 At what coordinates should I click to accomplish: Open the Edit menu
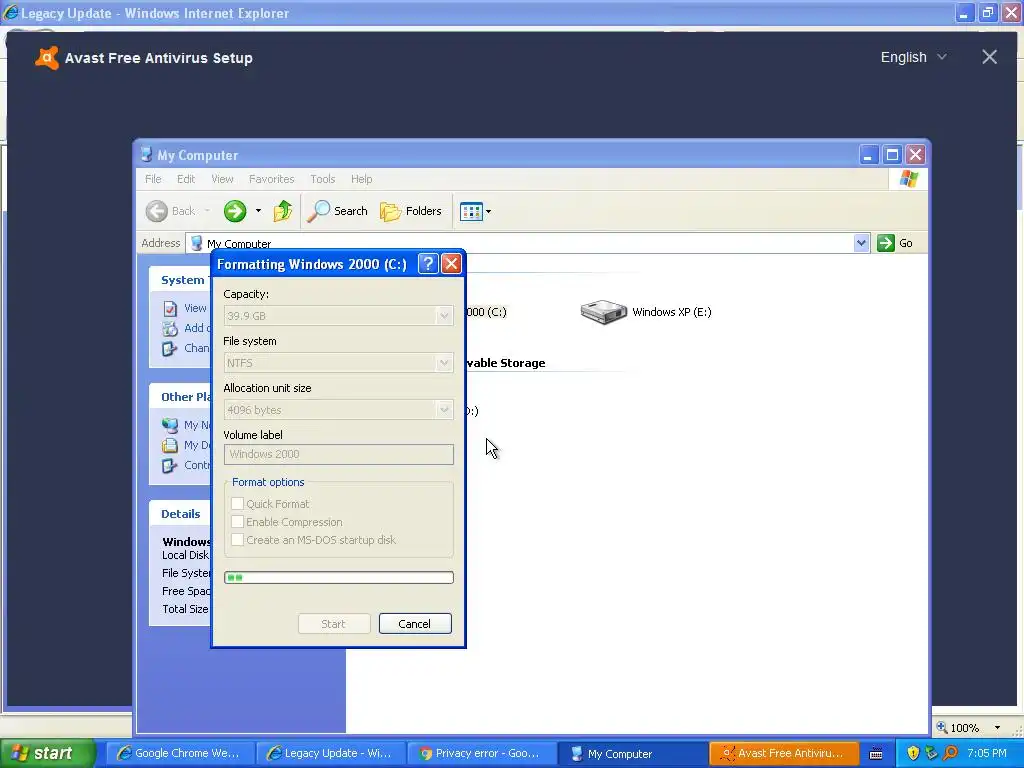coord(185,179)
